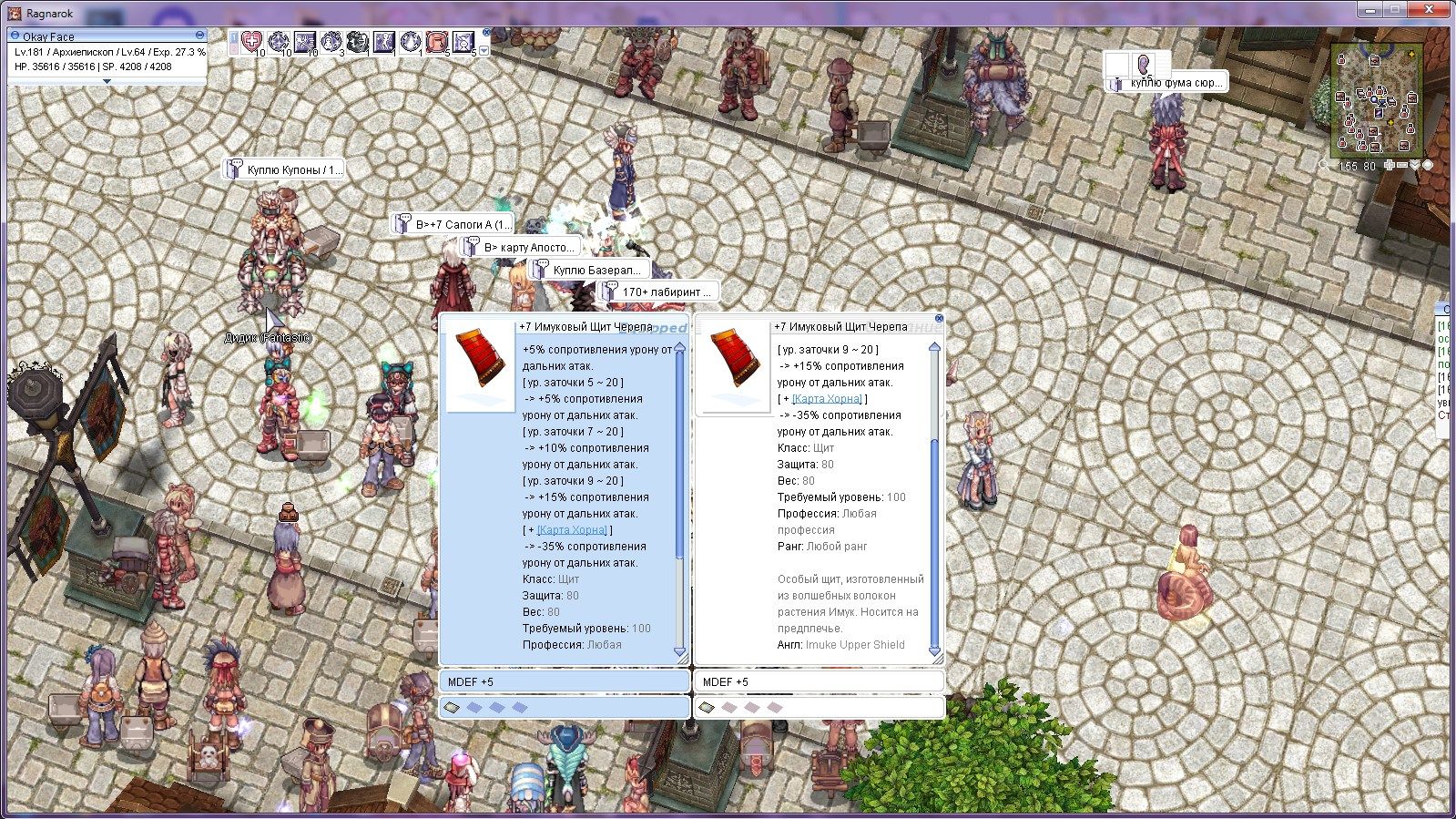
Task: Click the left item title '+7 Имуковый Щит Черепа'
Action: coord(585,326)
